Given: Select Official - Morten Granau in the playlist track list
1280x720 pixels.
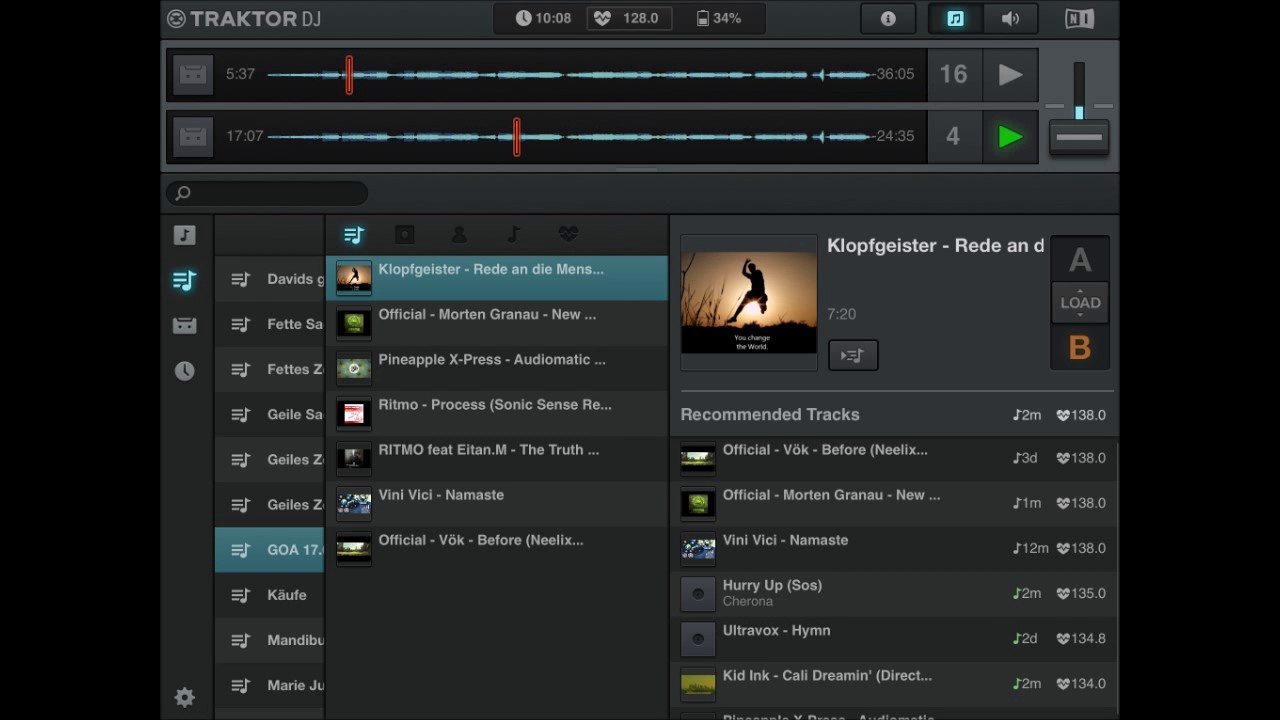Looking at the screenshot, I should coord(497,323).
